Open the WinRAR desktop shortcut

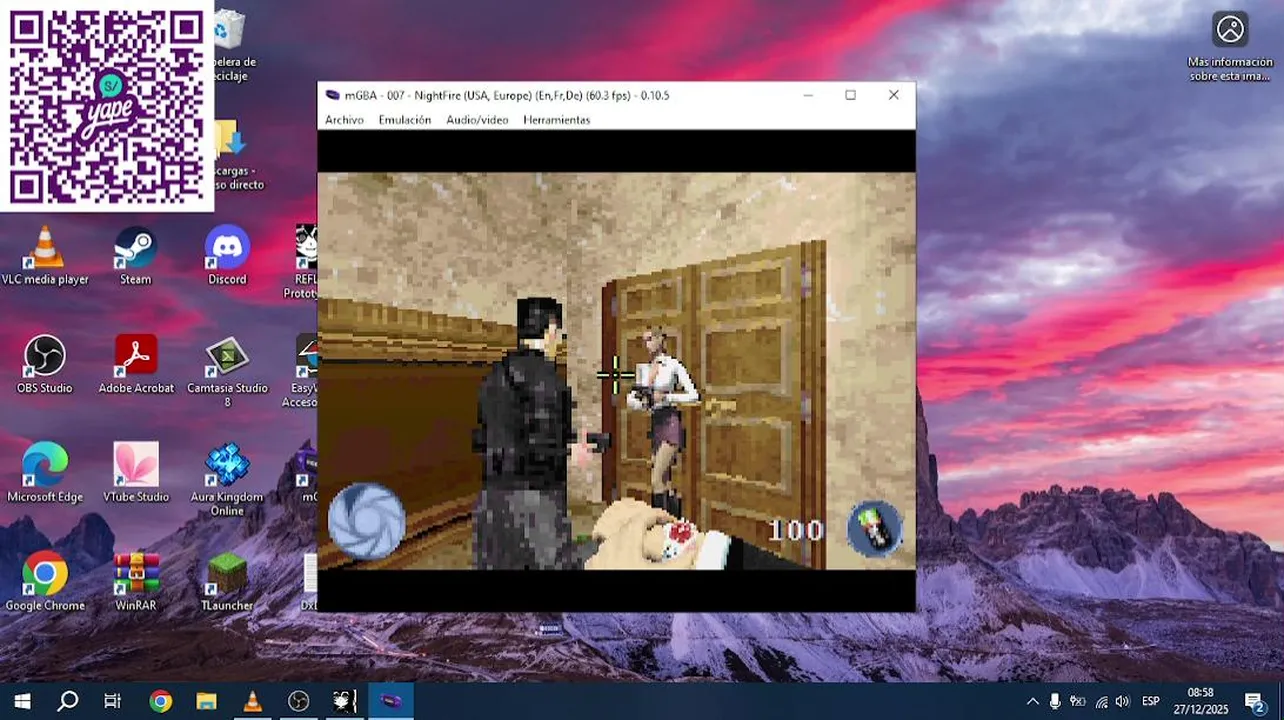click(136, 581)
